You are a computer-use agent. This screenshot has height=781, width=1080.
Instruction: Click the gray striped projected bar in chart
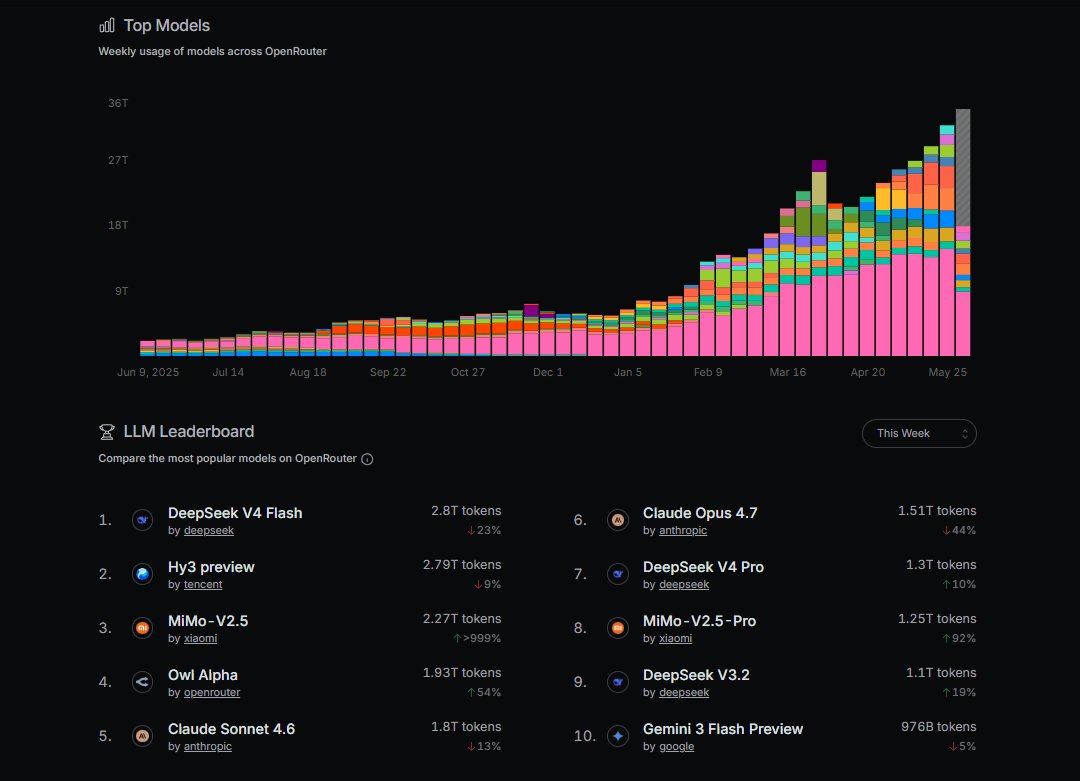[963, 167]
